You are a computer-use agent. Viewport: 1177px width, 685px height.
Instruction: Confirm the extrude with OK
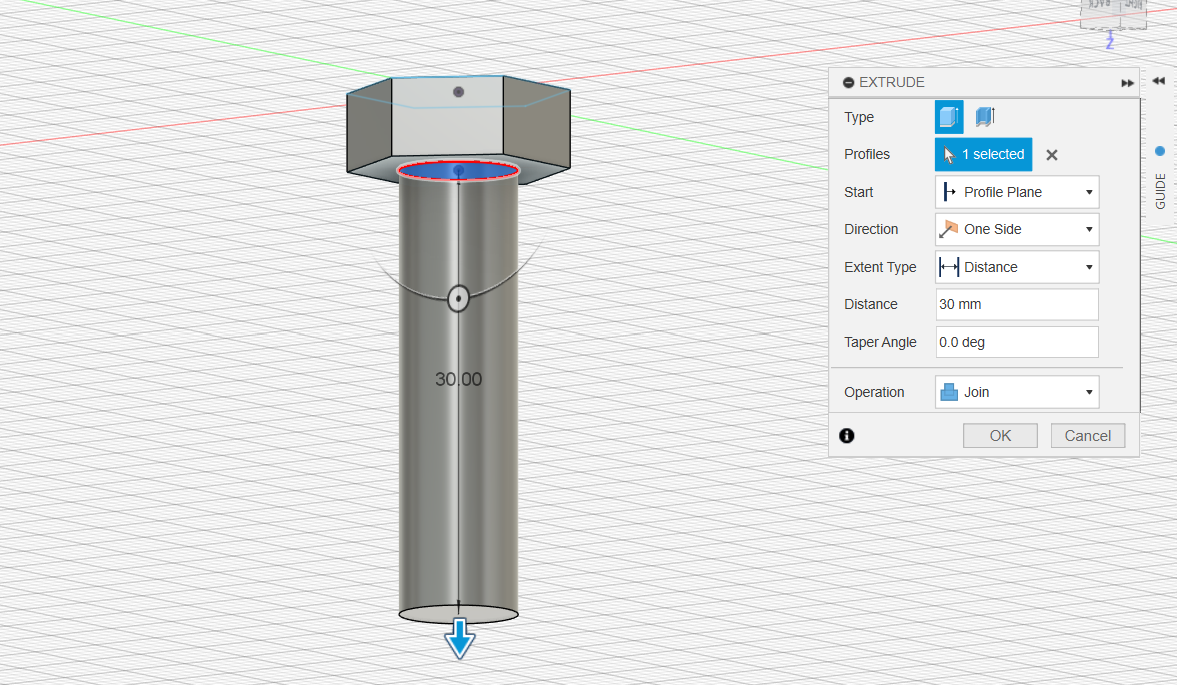coord(1000,436)
